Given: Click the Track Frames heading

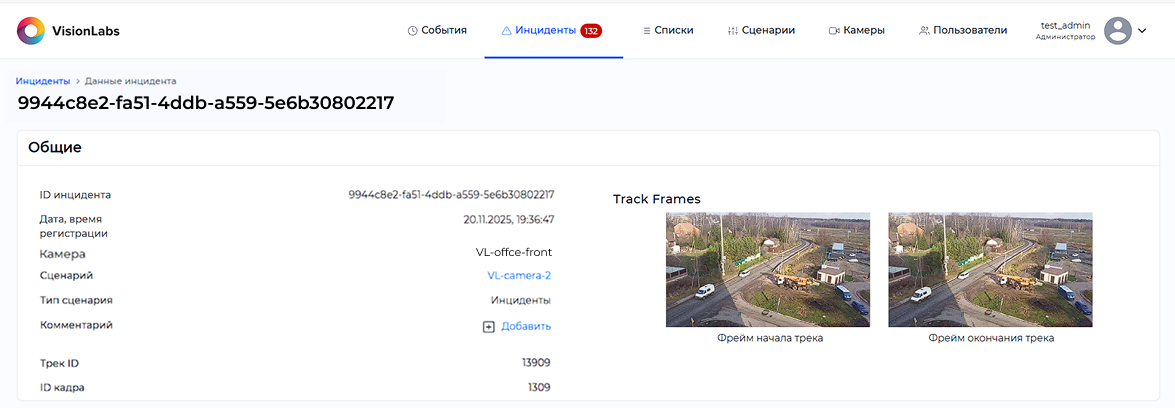Looking at the screenshot, I should 656,199.
